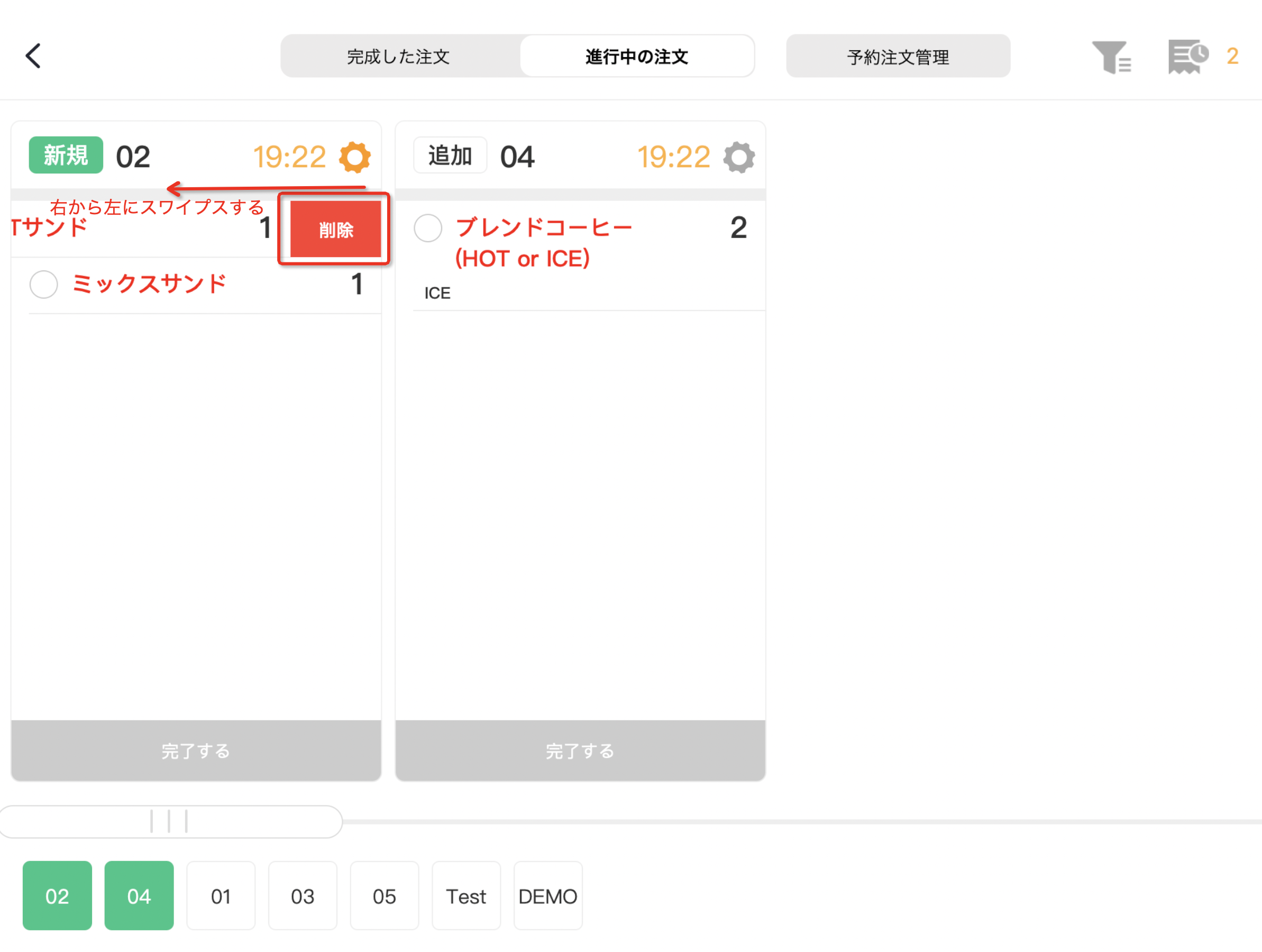Check the ブレンドコーヒー item circle
1262x952 pixels.
tap(428, 228)
